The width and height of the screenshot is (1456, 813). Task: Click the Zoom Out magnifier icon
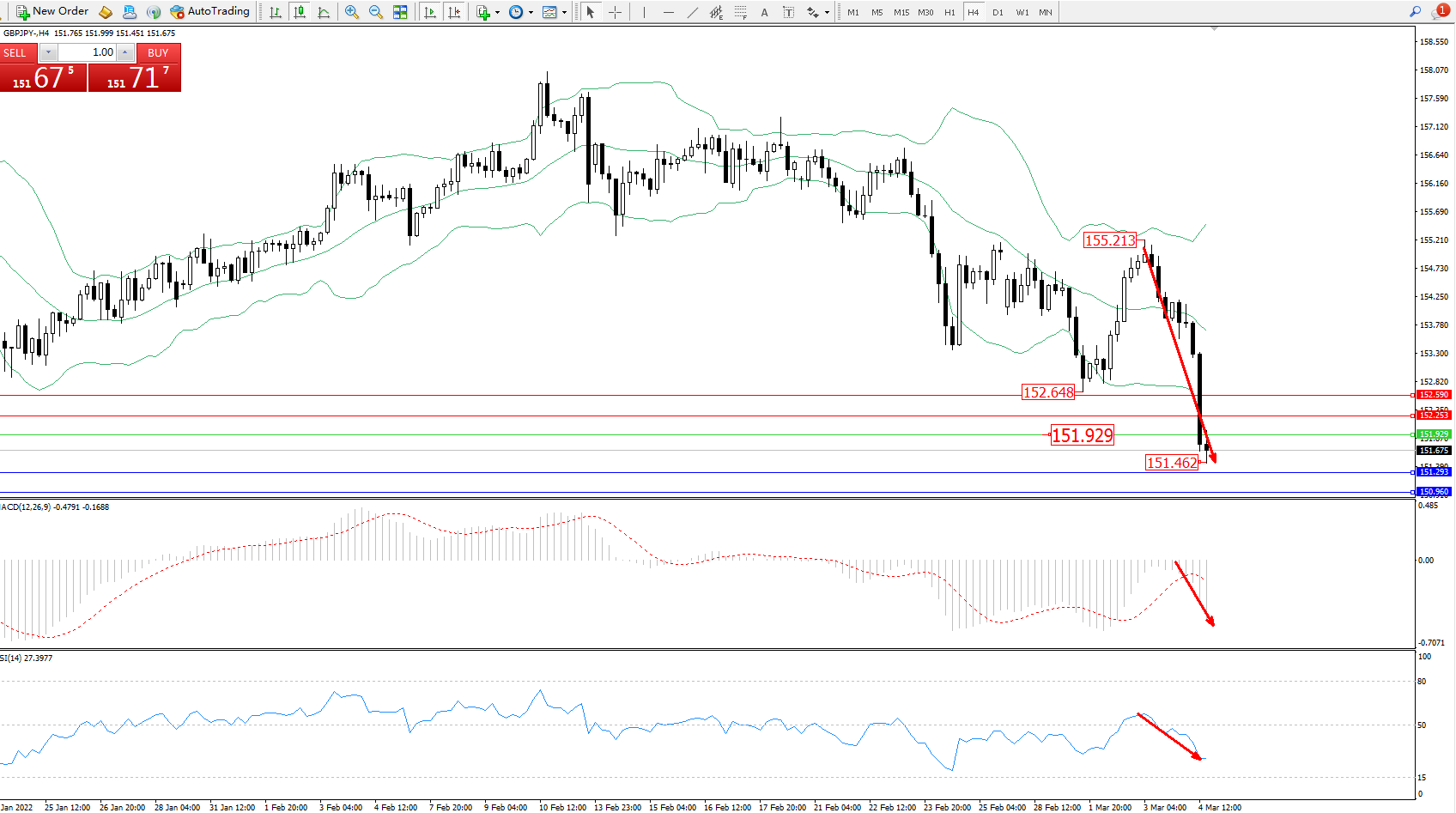(x=376, y=12)
